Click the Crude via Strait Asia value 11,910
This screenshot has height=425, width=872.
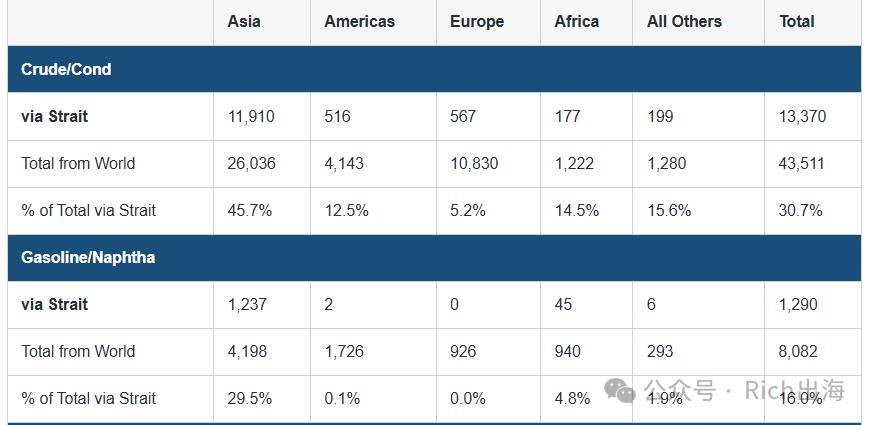click(251, 116)
